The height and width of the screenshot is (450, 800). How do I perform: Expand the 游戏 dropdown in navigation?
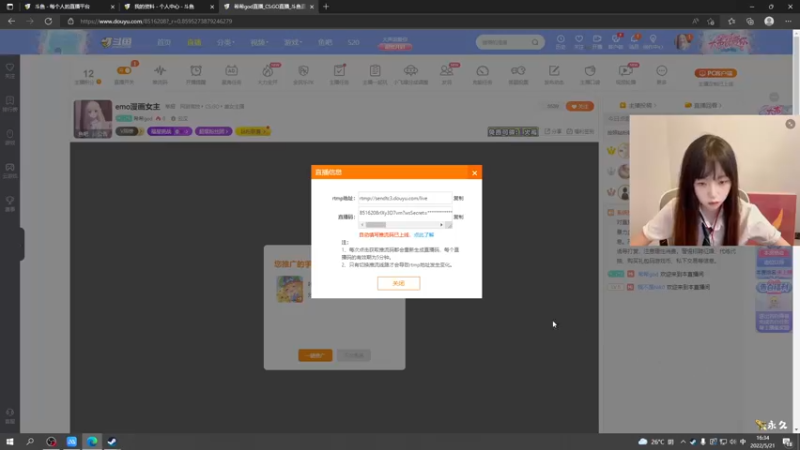[x=293, y=42]
